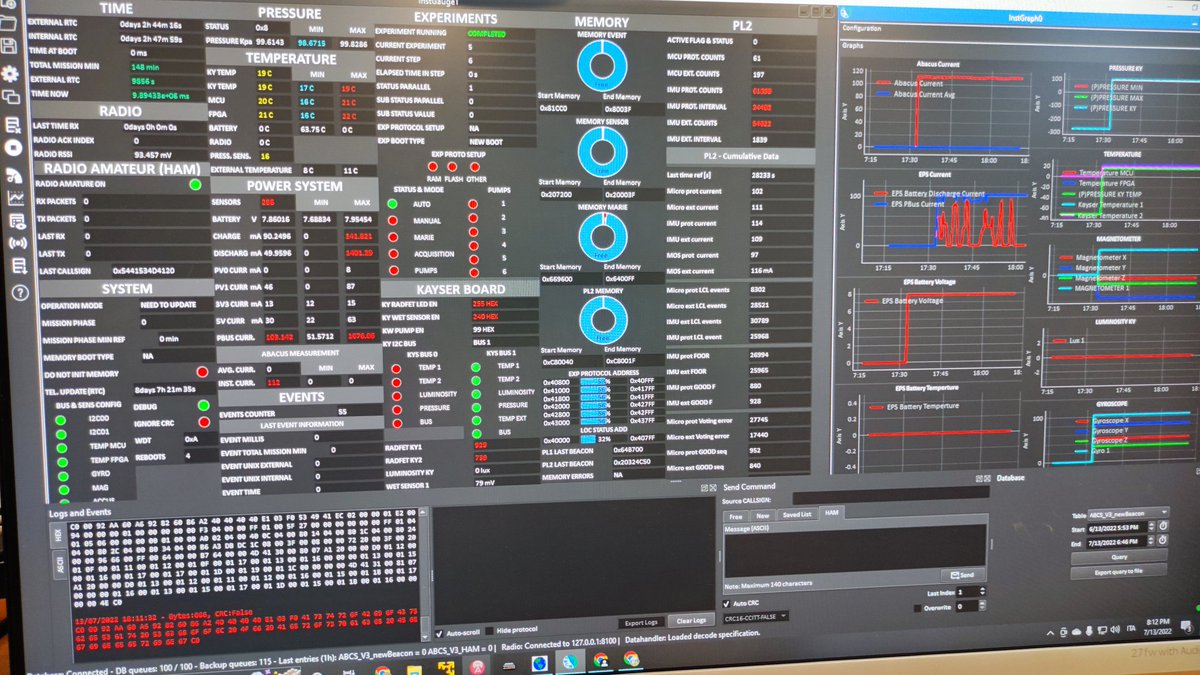This screenshot has height=675, width=1200.
Task: Click the Export query to file button
Action: pyautogui.click(x=1119, y=570)
